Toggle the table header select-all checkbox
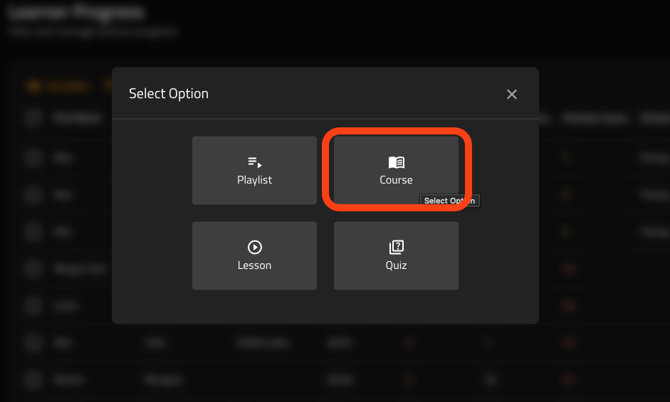 coord(34,118)
